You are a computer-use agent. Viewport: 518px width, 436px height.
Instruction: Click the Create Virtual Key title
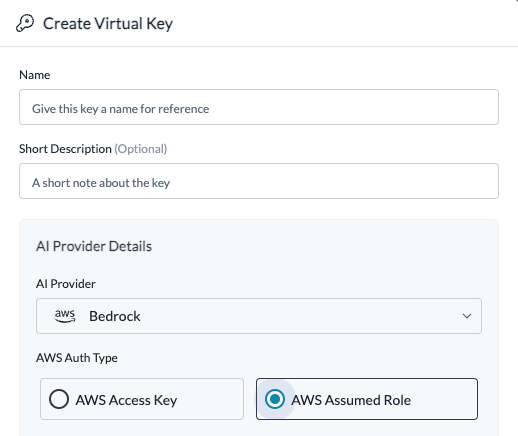click(108, 24)
